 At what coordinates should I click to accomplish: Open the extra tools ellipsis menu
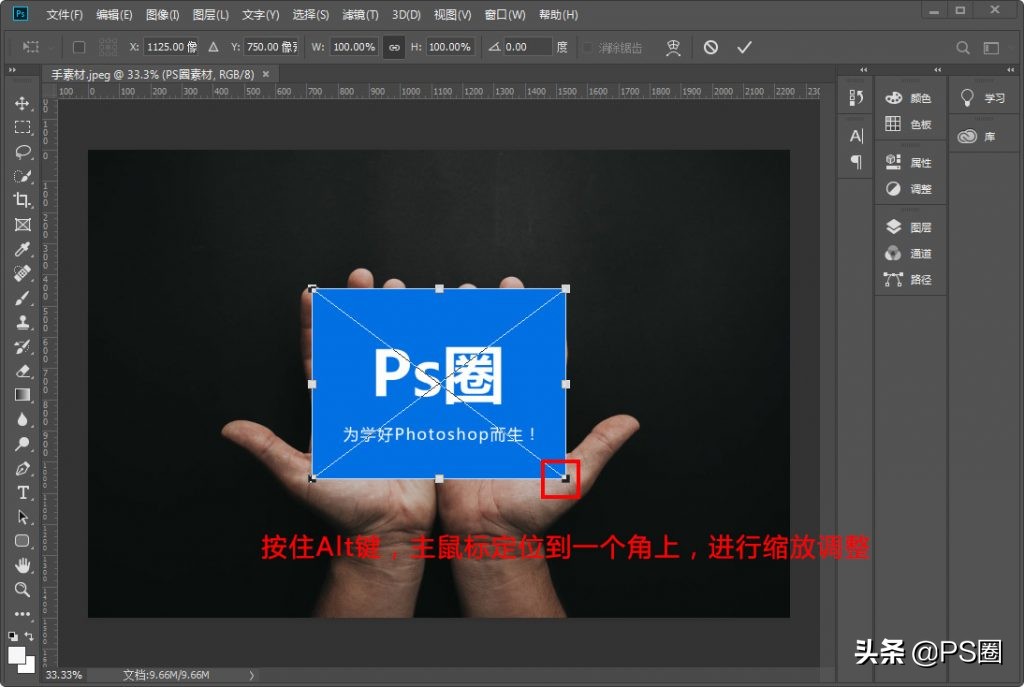click(x=22, y=614)
